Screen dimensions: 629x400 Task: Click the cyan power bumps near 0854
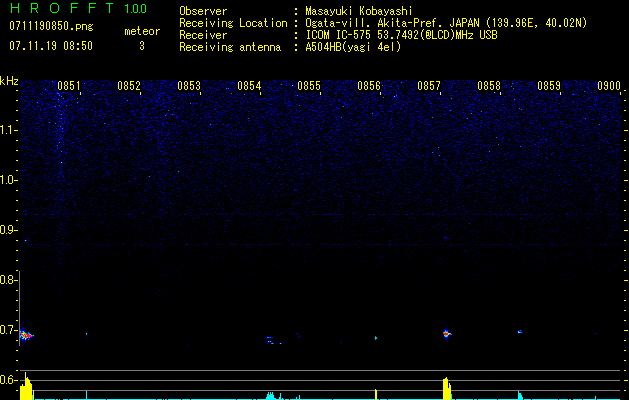274,396
